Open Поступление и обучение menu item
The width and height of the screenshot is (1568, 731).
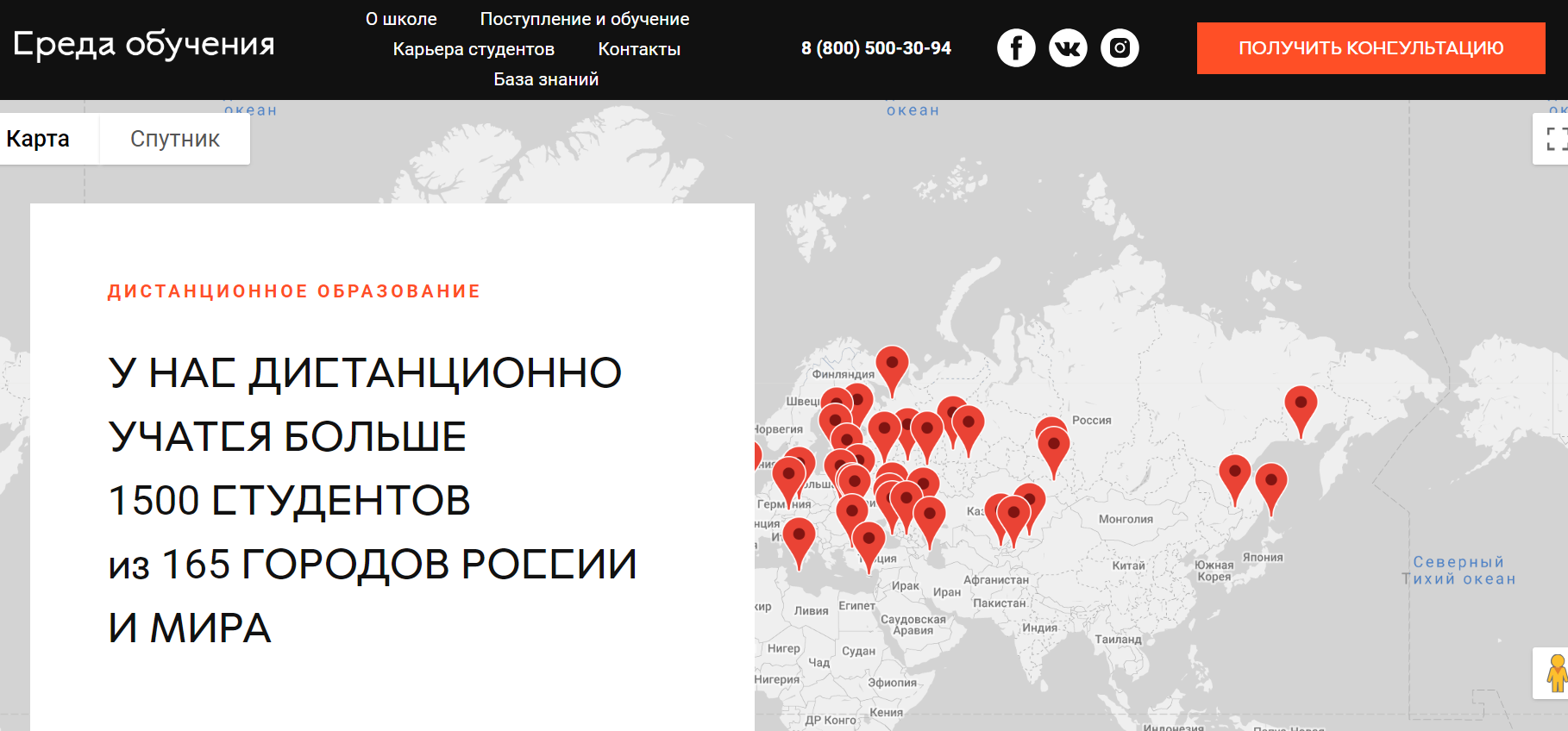[x=585, y=19]
